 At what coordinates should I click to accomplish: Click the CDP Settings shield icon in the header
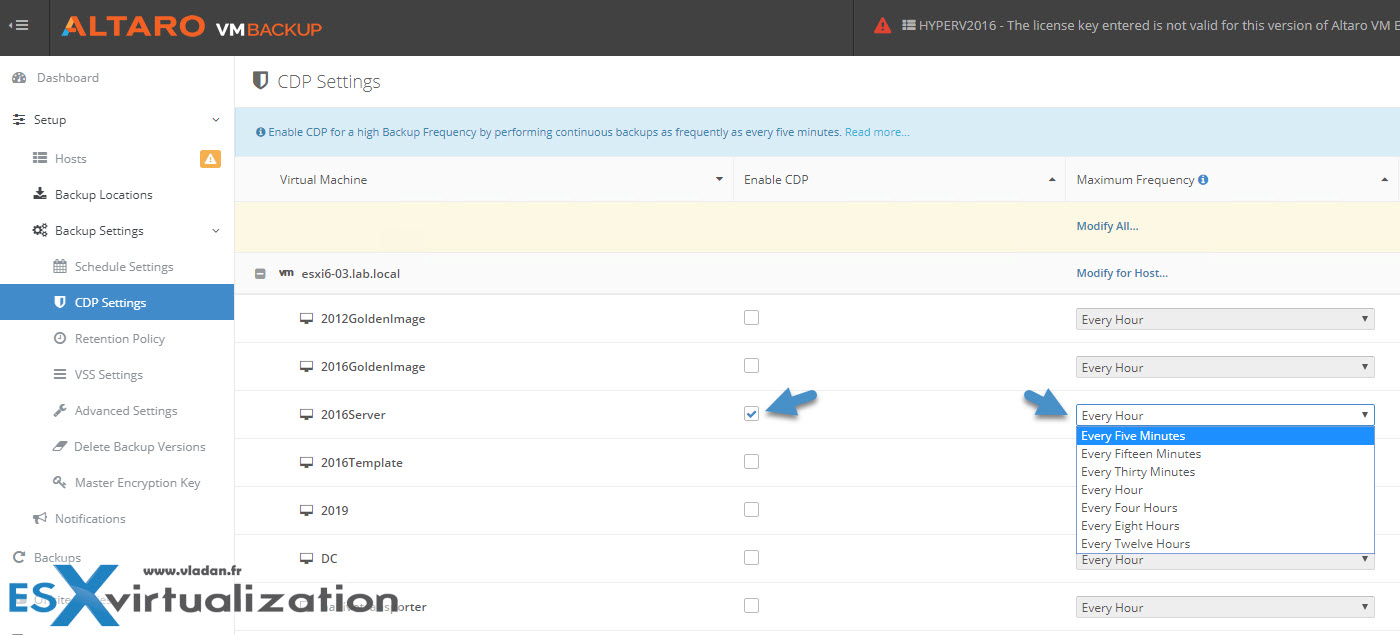(x=261, y=81)
